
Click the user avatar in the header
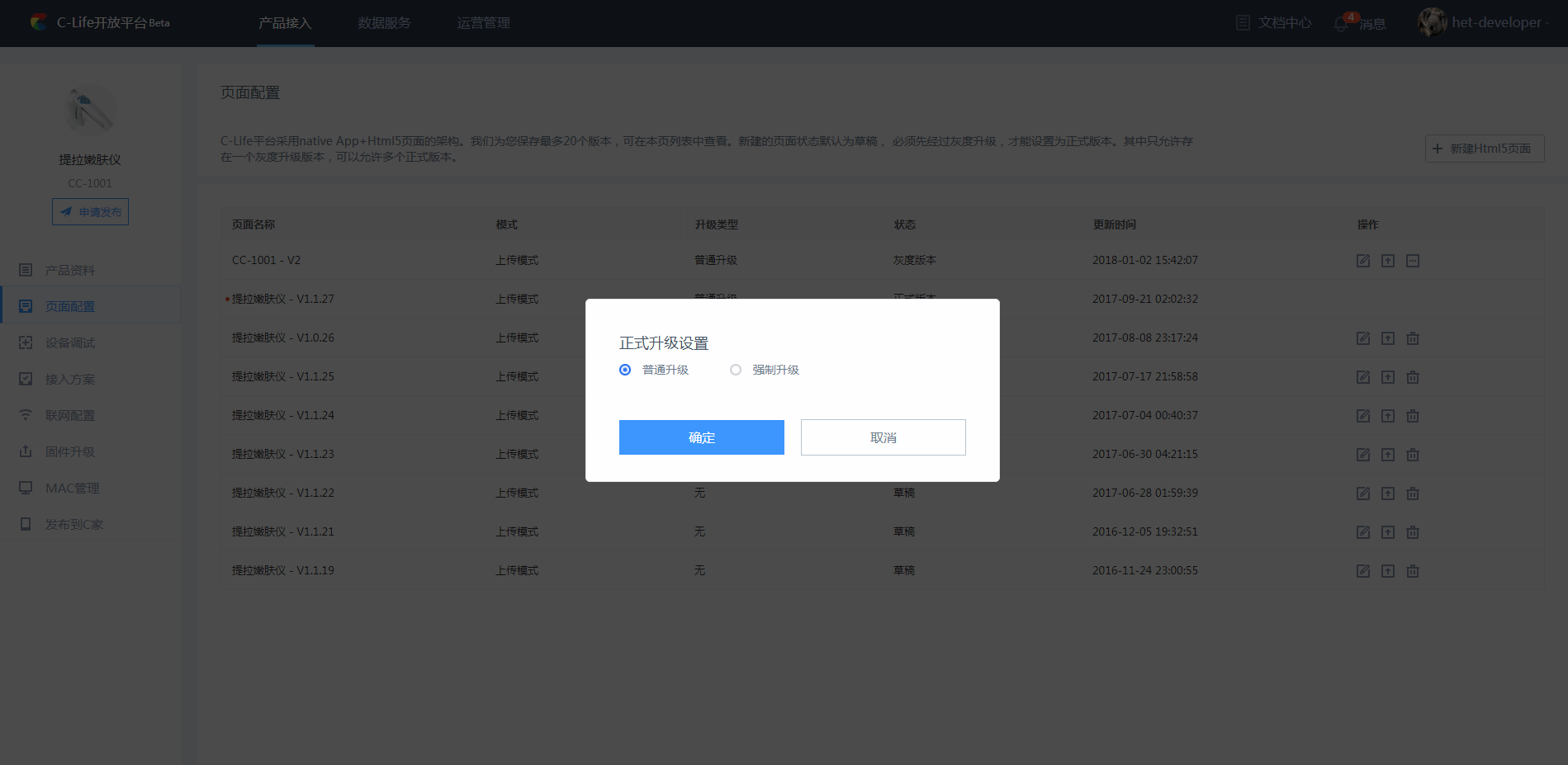pos(1433,22)
